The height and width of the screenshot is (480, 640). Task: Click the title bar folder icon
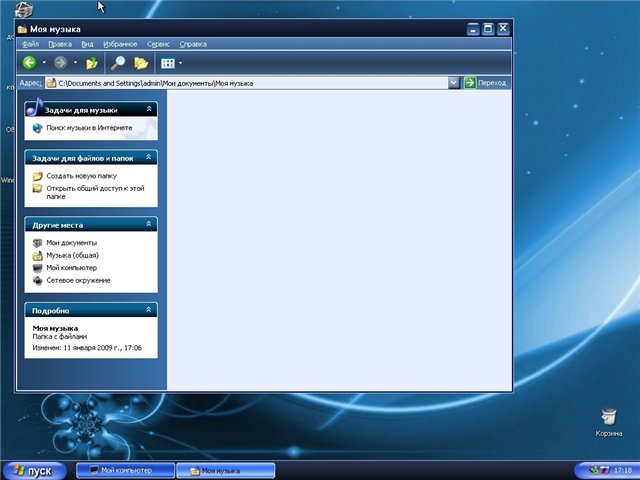click(22, 29)
